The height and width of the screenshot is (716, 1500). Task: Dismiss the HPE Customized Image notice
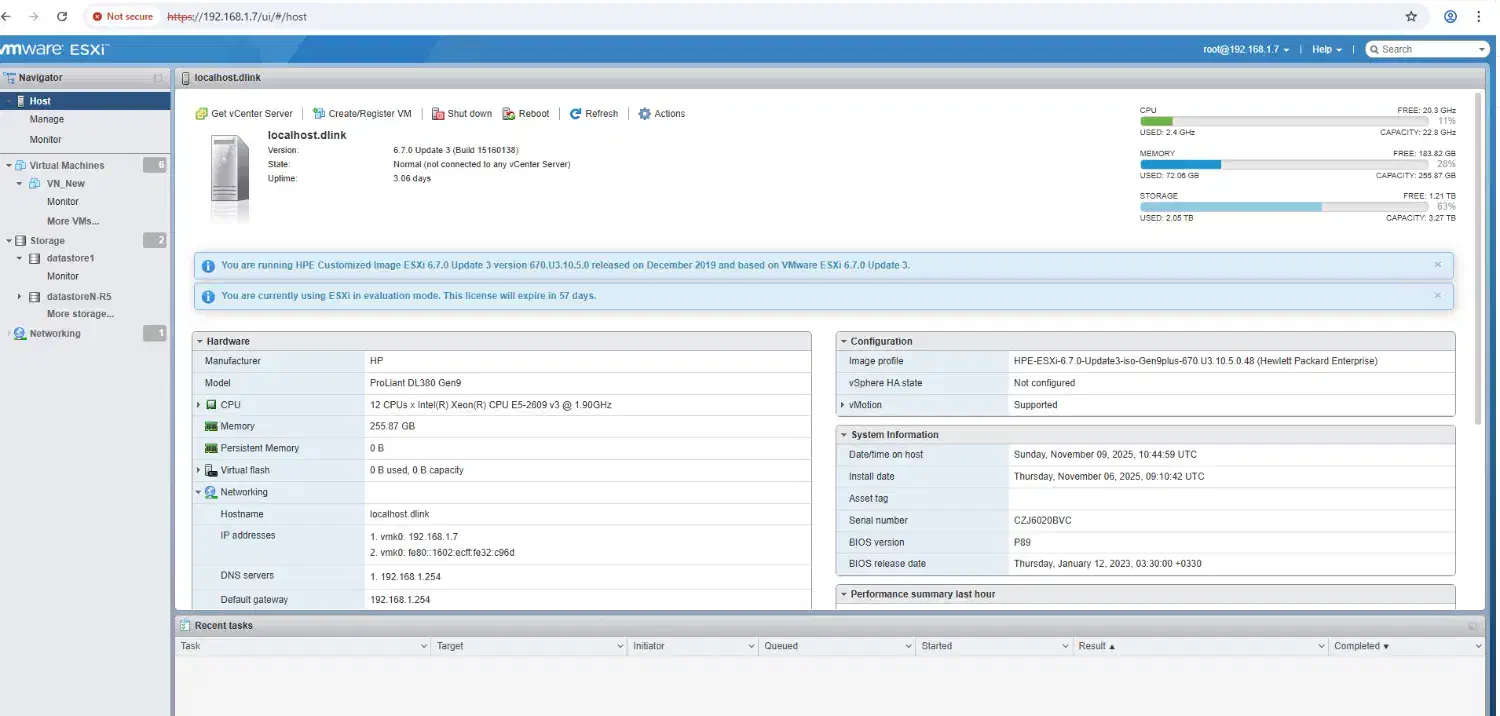1438,265
